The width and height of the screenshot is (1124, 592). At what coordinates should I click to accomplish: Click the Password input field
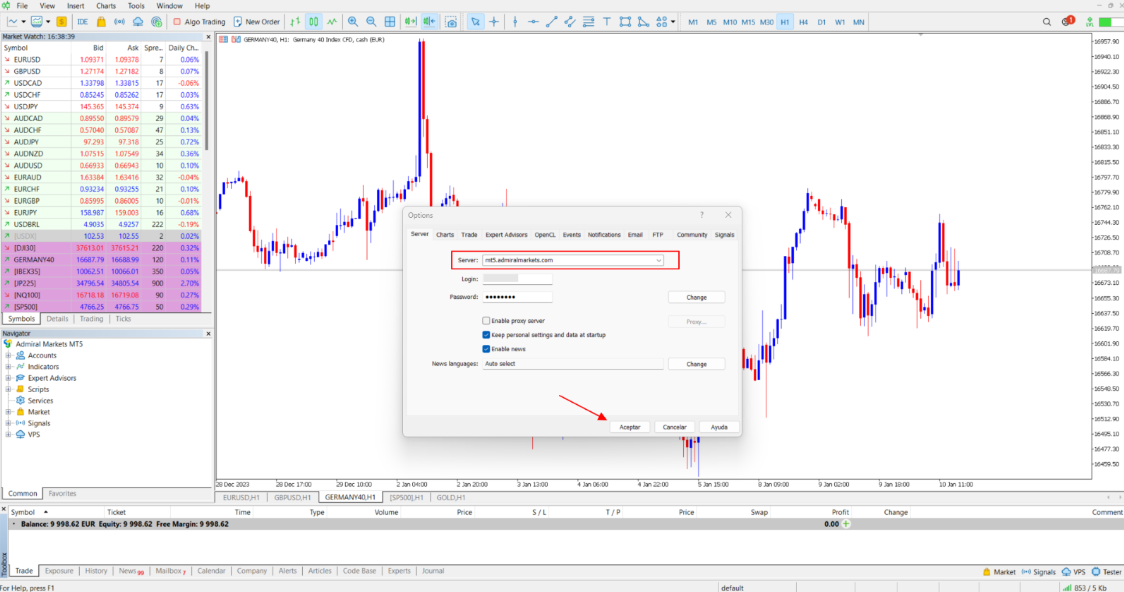pos(517,297)
